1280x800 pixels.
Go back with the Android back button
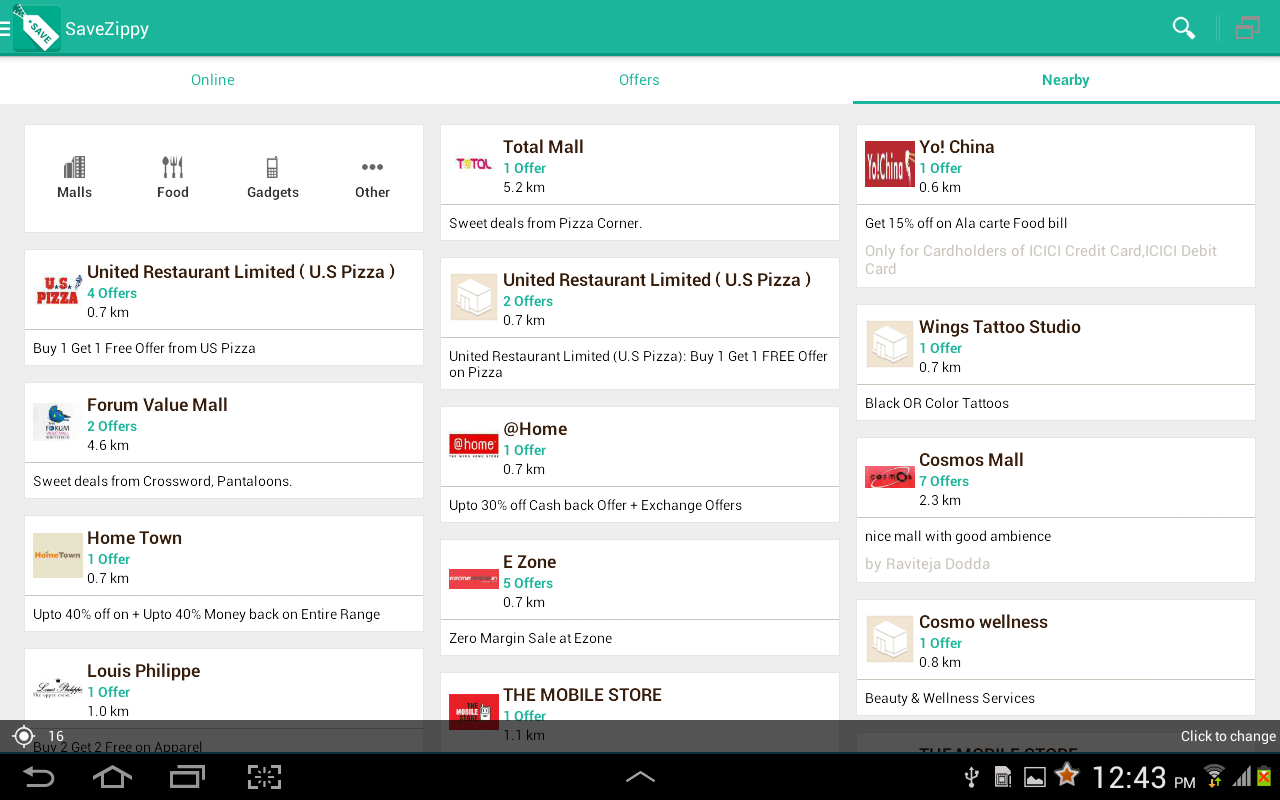pyautogui.click(x=39, y=777)
